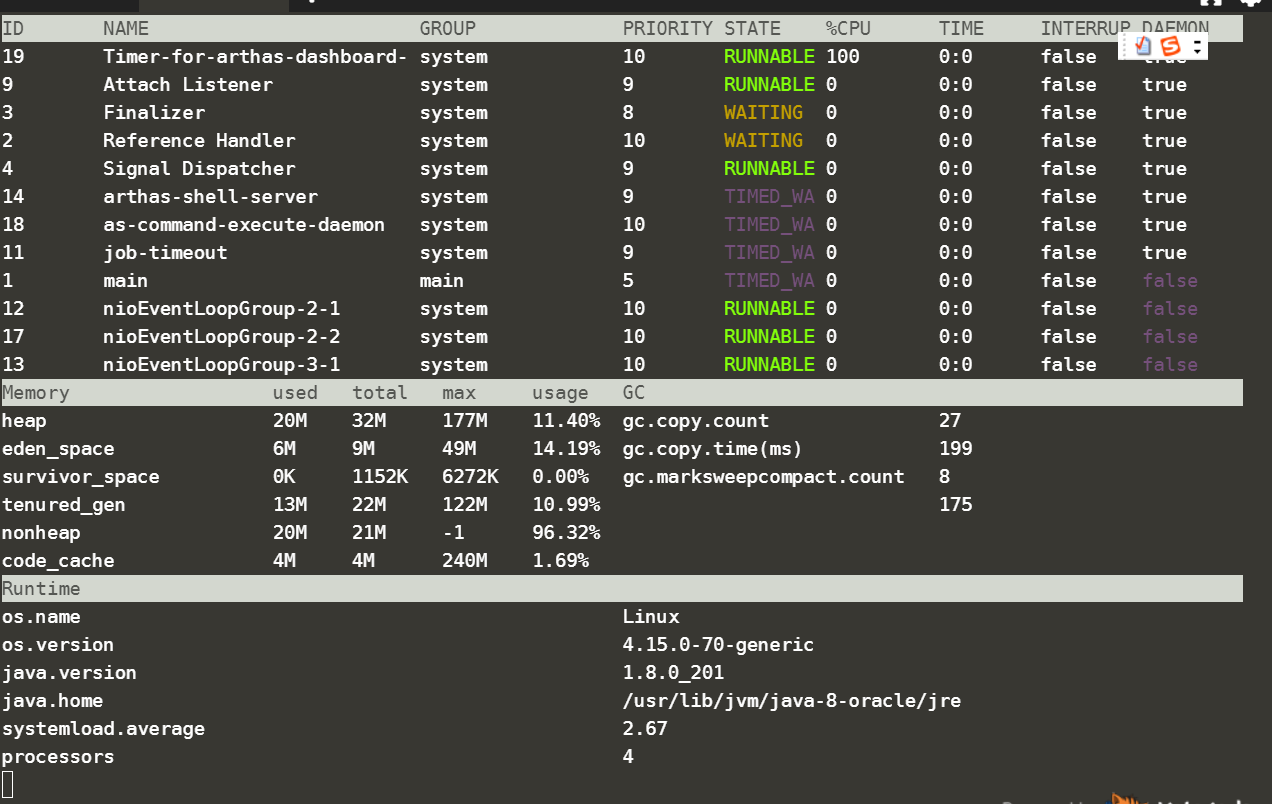Click the GC section header label
This screenshot has height=804, width=1273.
tap(634, 393)
